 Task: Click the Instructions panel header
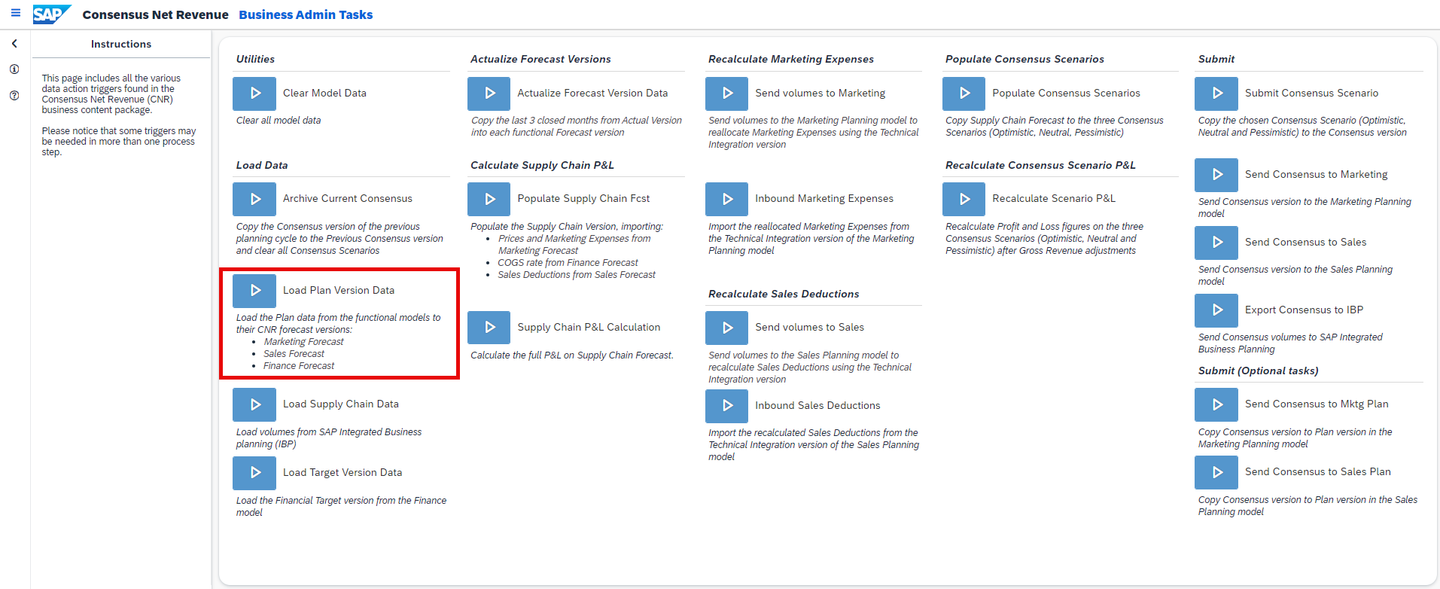tap(121, 44)
